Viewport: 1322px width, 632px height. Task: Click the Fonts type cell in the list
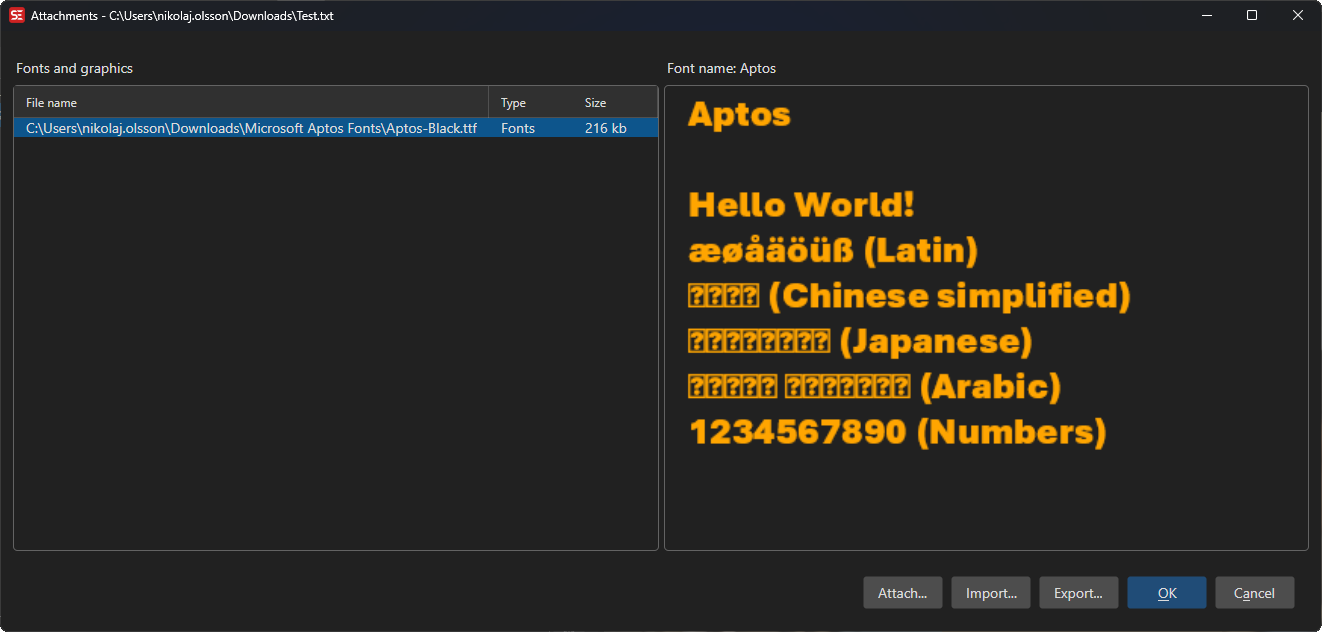pos(517,127)
